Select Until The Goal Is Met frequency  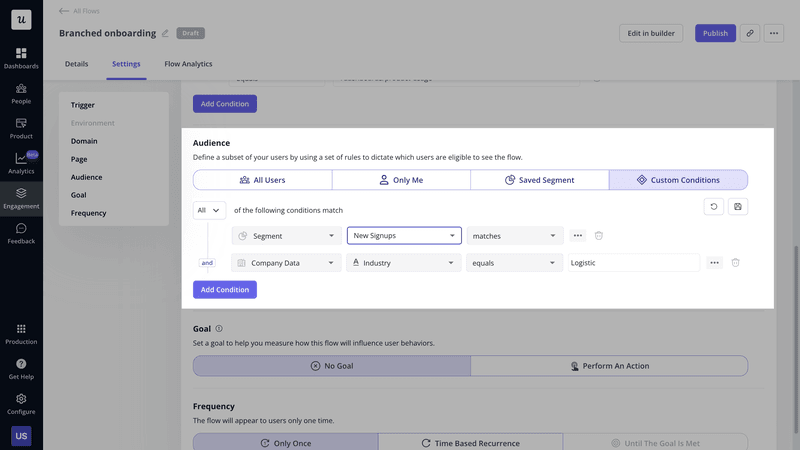(x=656, y=442)
